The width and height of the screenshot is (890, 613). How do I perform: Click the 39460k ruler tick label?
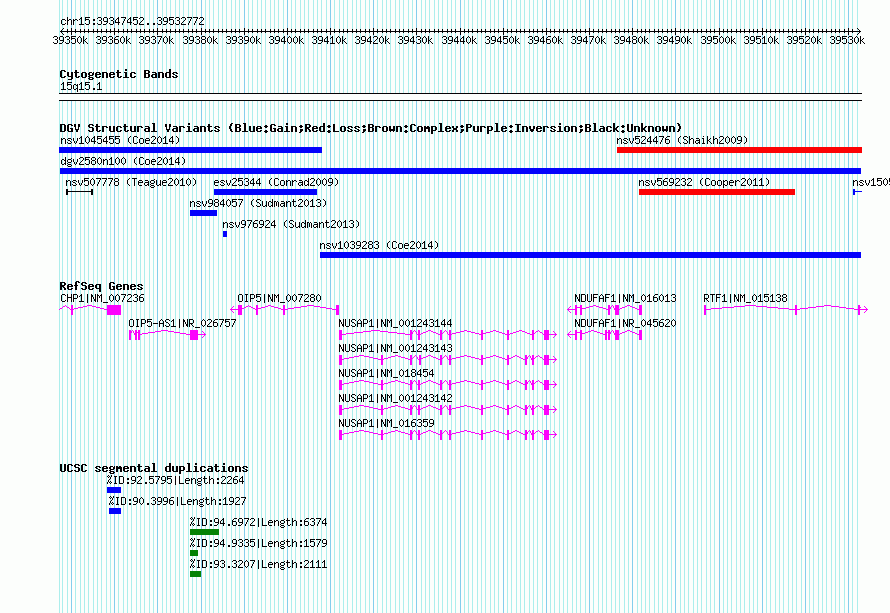click(x=545, y=40)
